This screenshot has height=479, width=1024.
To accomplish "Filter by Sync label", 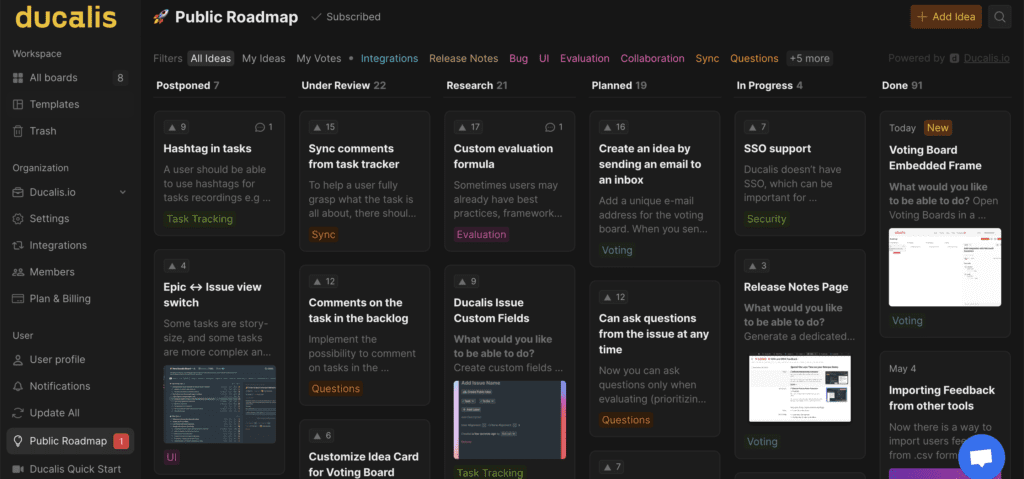I will click(x=707, y=58).
